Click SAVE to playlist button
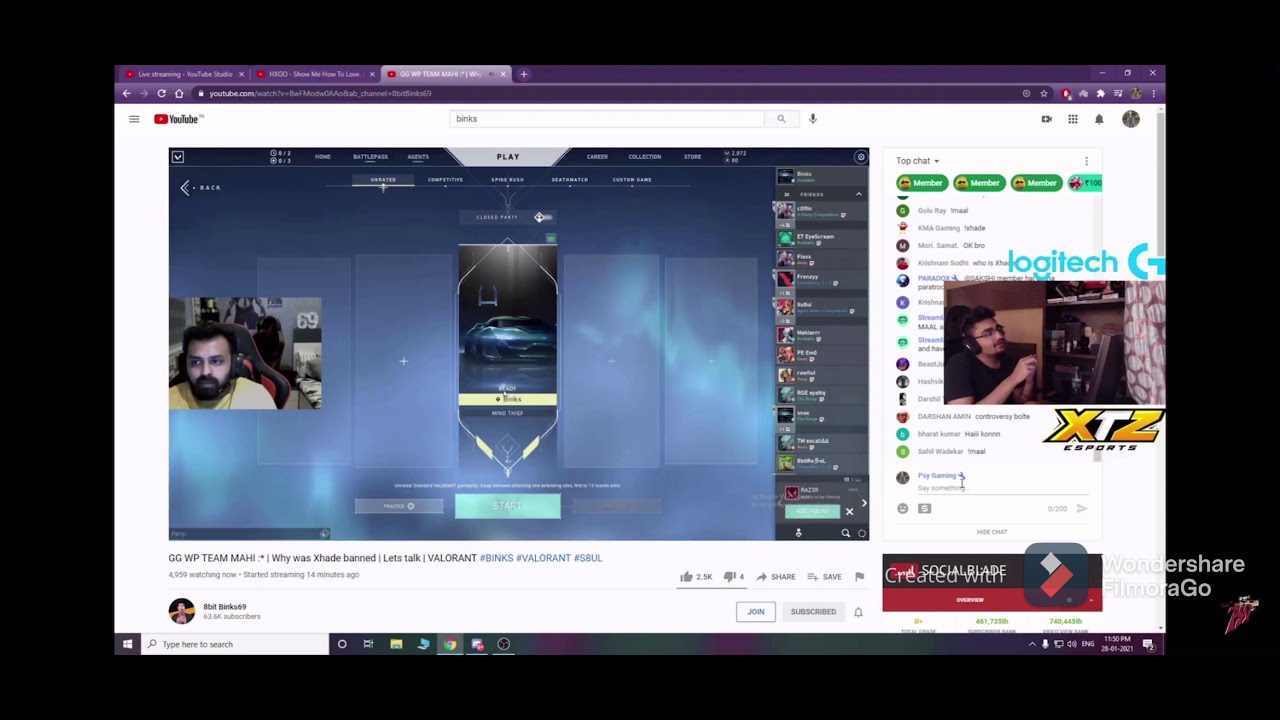1280x720 pixels. tap(824, 577)
